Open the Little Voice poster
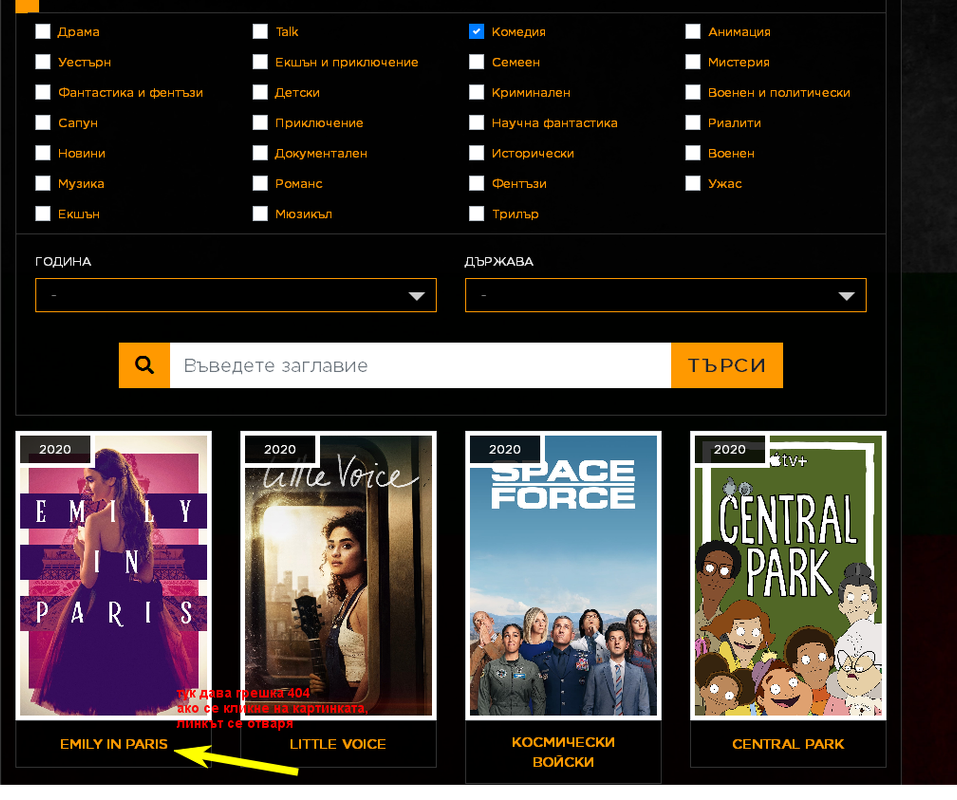 tap(338, 575)
